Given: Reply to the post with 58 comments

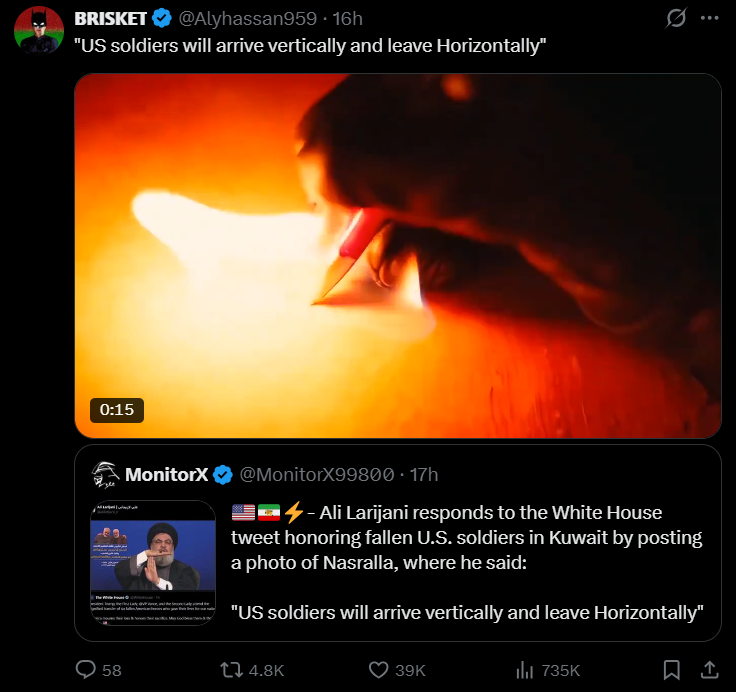Looking at the screenshot, I should (99, 669).
